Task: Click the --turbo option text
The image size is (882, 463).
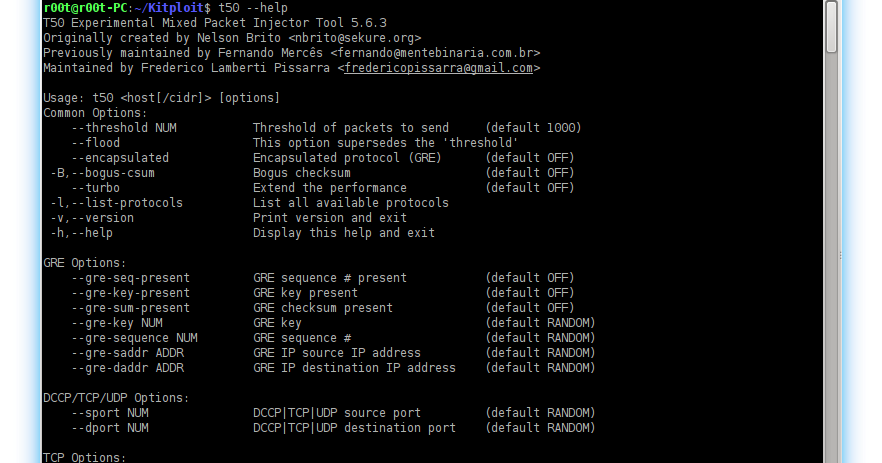Action: [96, 188]
